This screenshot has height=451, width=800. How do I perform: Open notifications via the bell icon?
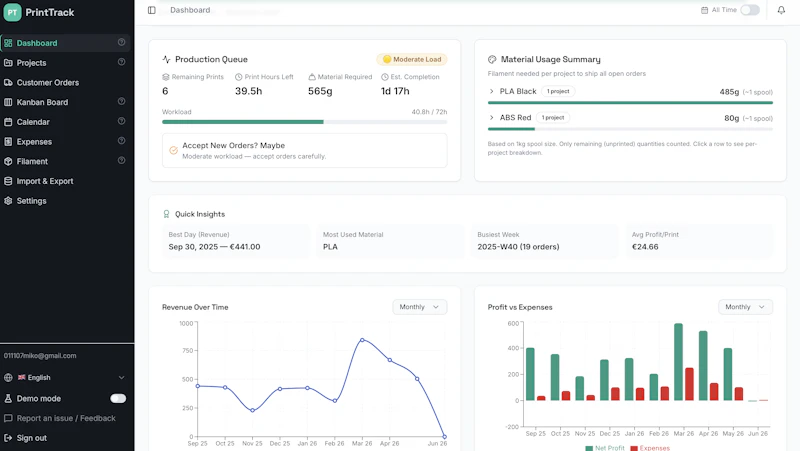tap(781, 10)
